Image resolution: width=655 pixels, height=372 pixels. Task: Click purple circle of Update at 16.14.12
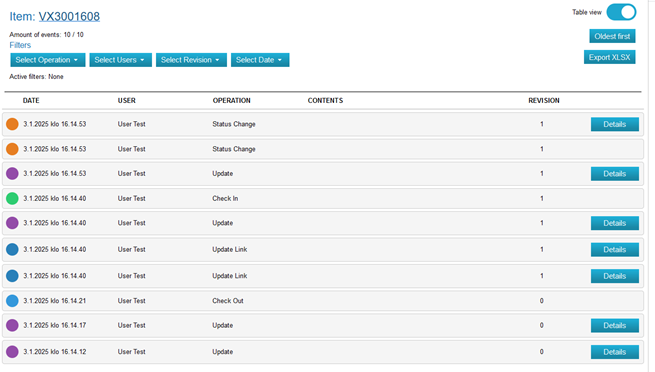pyautogui.click(x=12, y=352)
